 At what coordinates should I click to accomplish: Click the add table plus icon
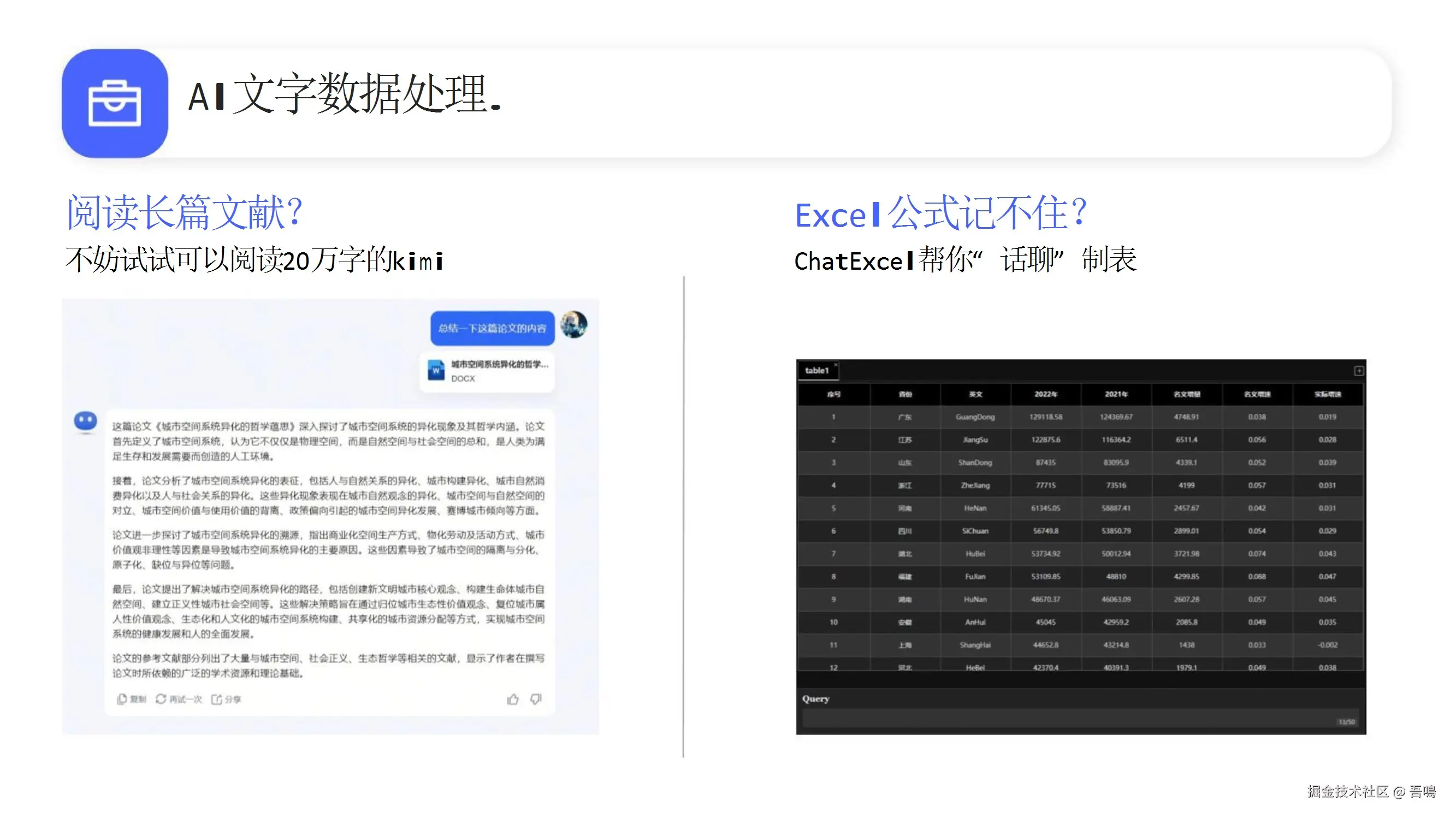click(1359, 371)
